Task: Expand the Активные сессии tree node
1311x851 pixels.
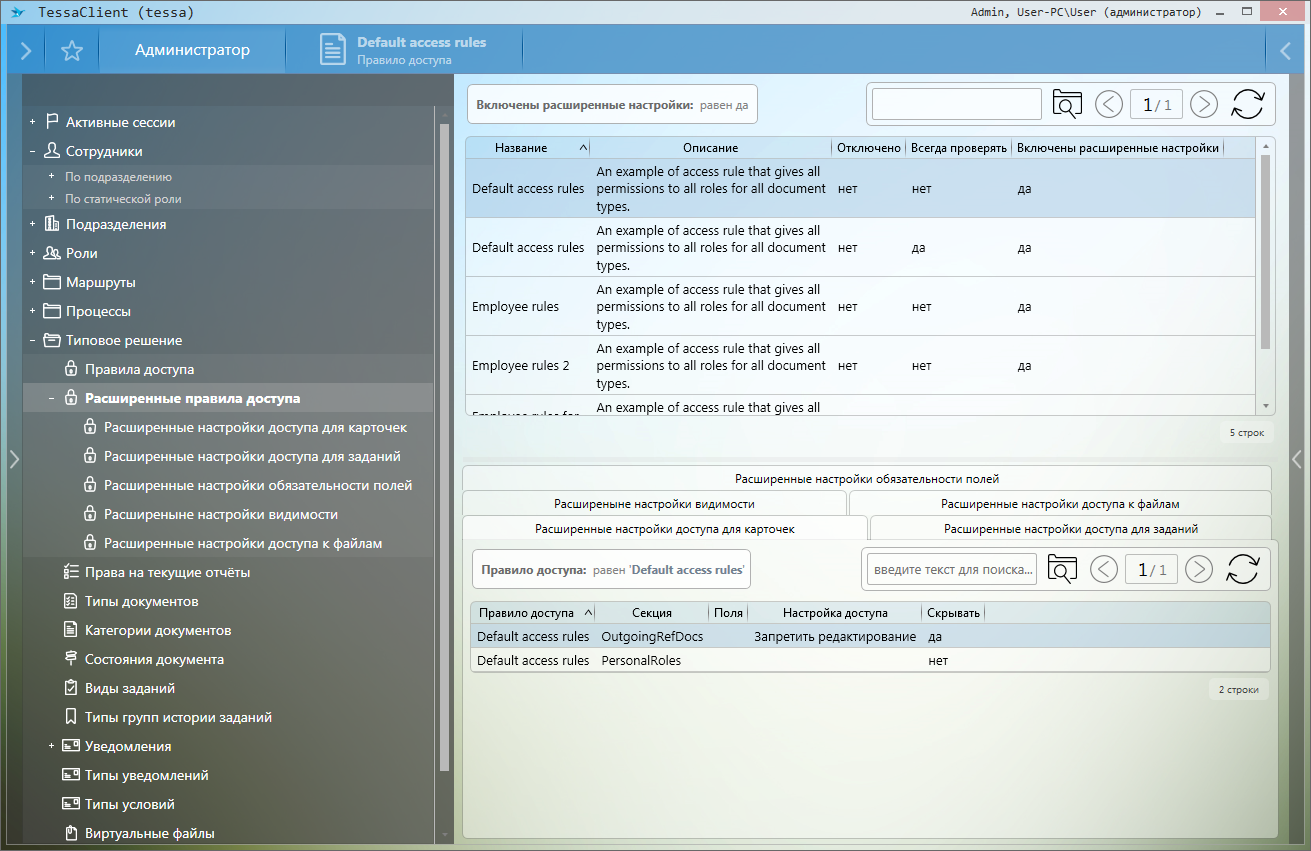Action: pos(33,122)
